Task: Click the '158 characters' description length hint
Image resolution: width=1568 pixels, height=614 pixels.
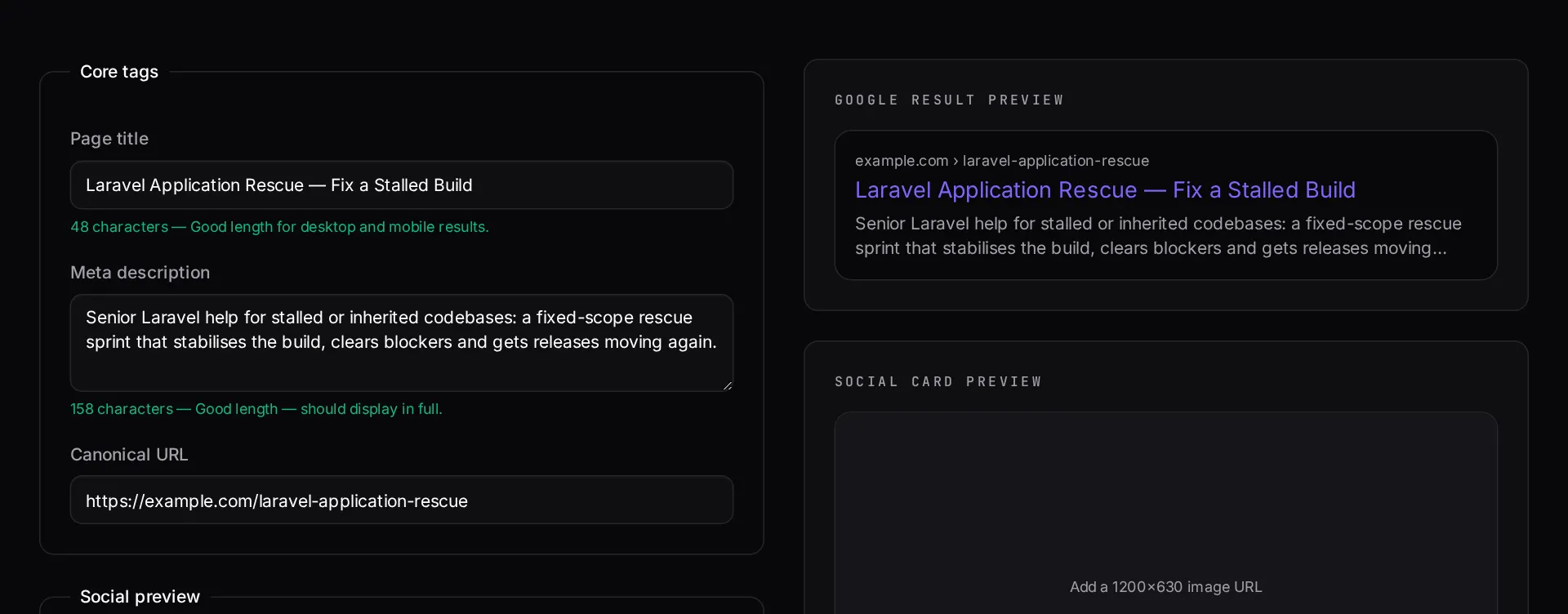Action: point(256,409)
